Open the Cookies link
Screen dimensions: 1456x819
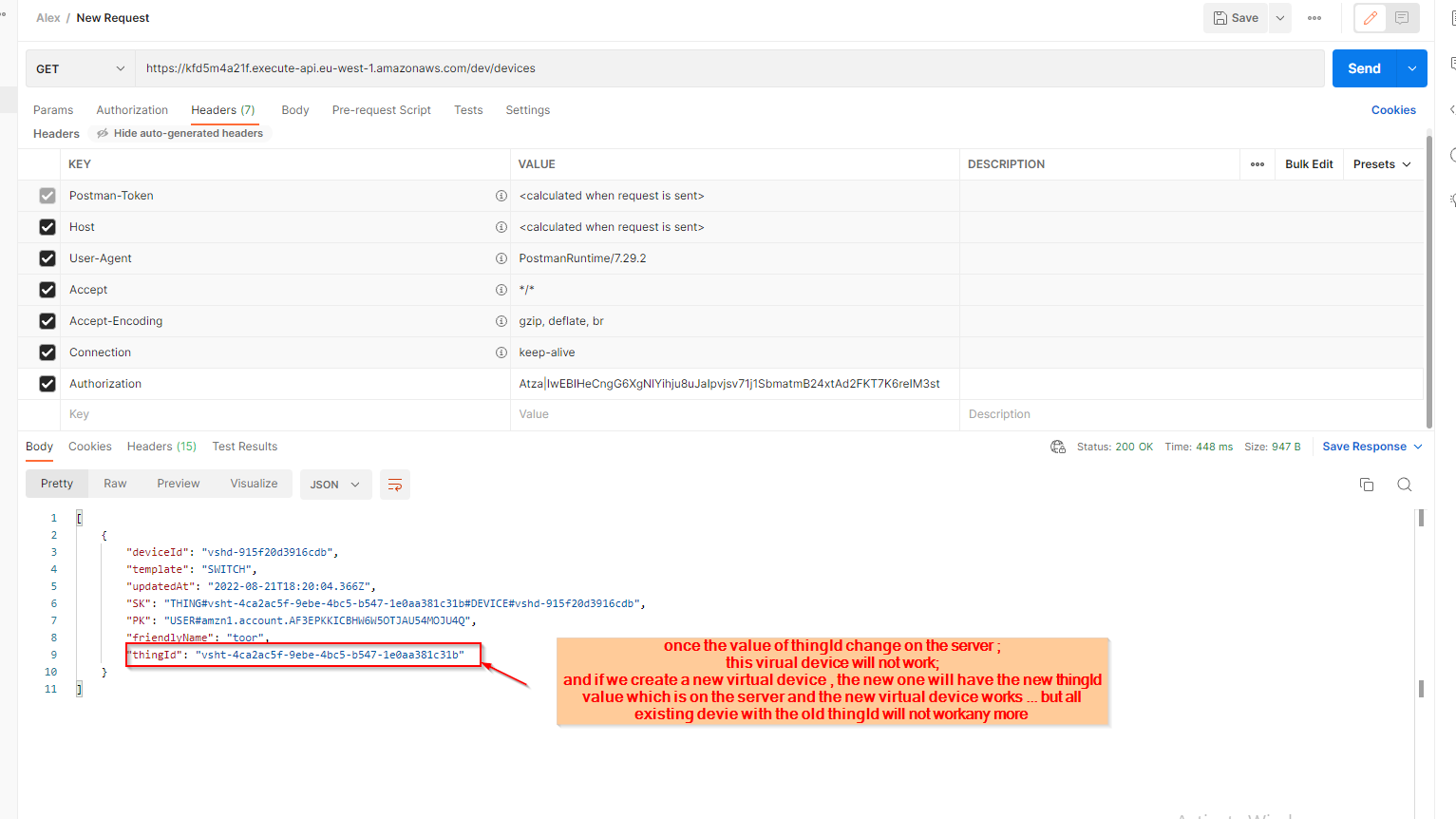[1393, 109]
